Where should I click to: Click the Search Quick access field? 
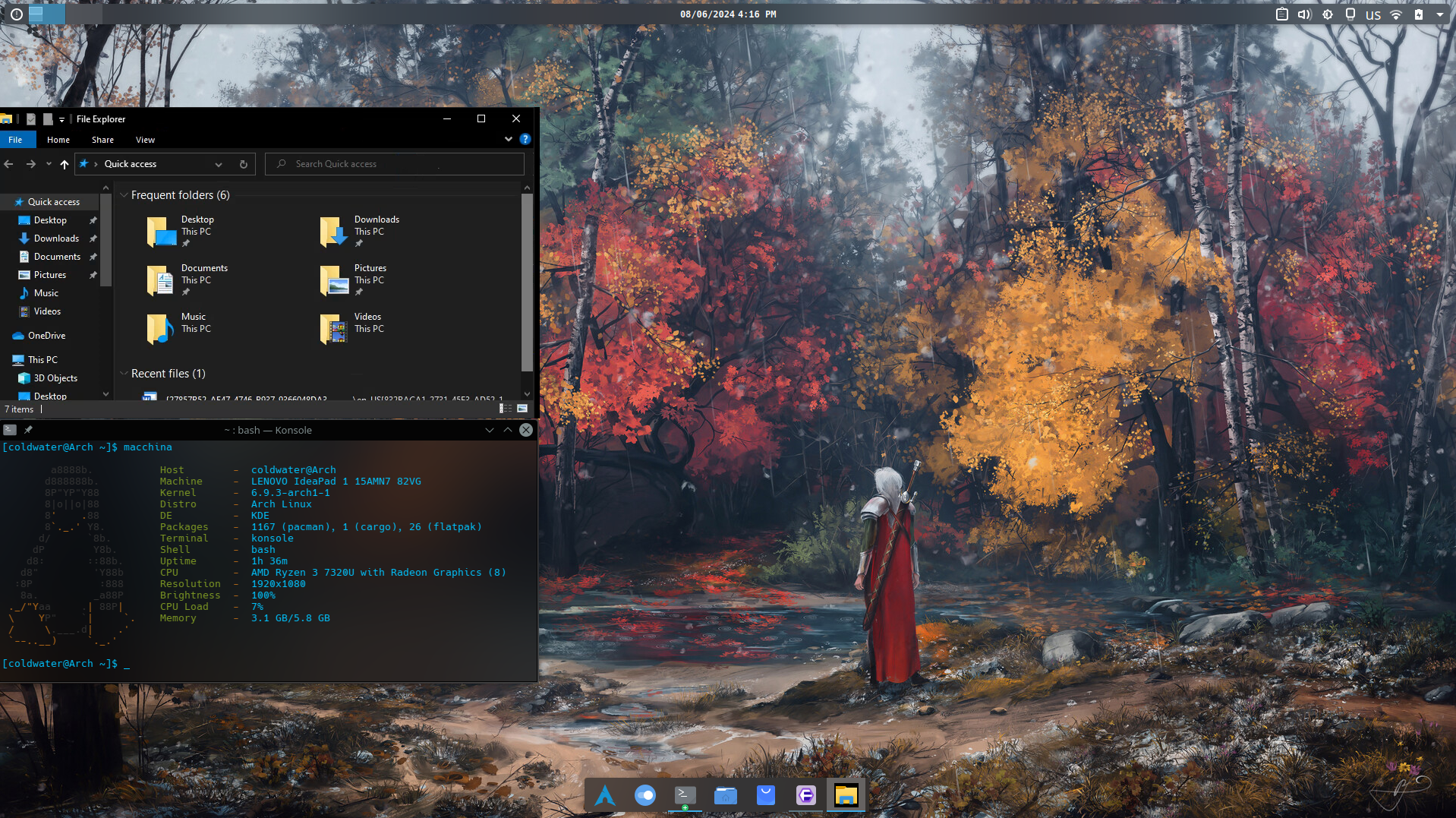(x=395, y=164)
